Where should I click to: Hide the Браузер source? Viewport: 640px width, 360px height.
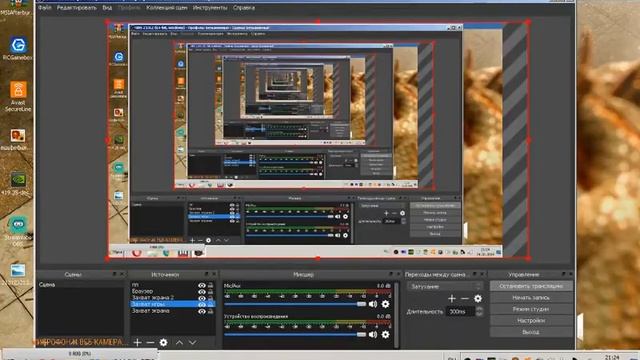(202, 291)
